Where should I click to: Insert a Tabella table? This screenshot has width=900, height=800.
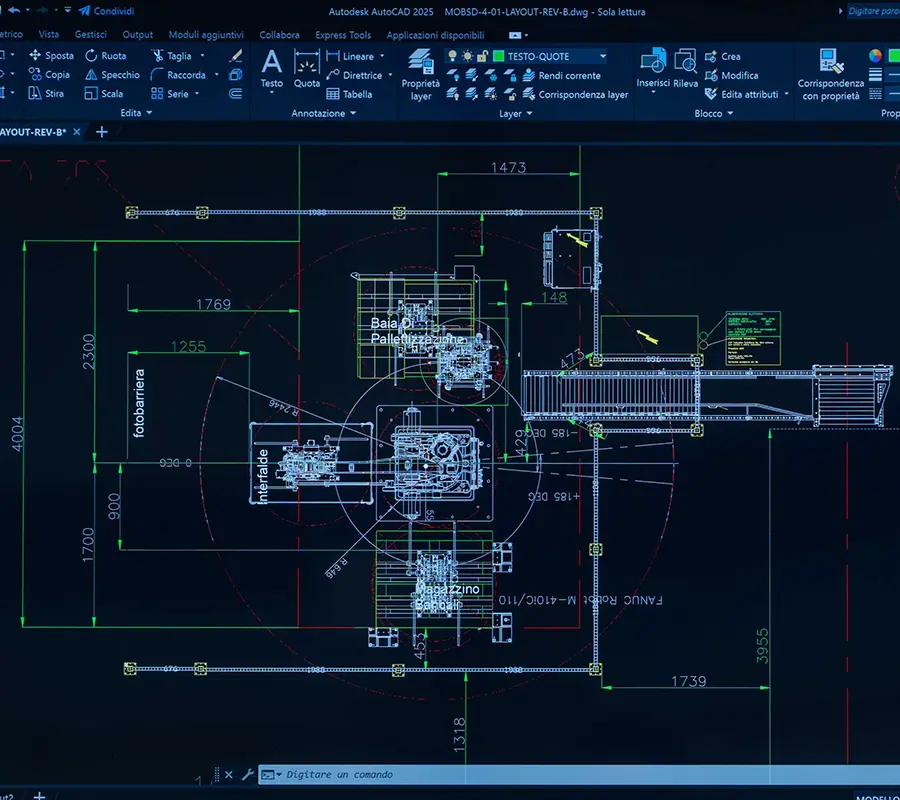click(x=350, y=94)
